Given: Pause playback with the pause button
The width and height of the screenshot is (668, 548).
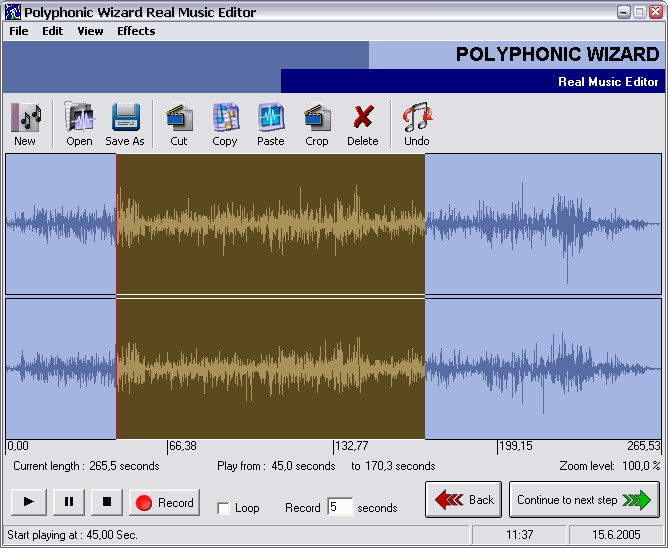Looking at the screenshot, I should tap(69, 502).
